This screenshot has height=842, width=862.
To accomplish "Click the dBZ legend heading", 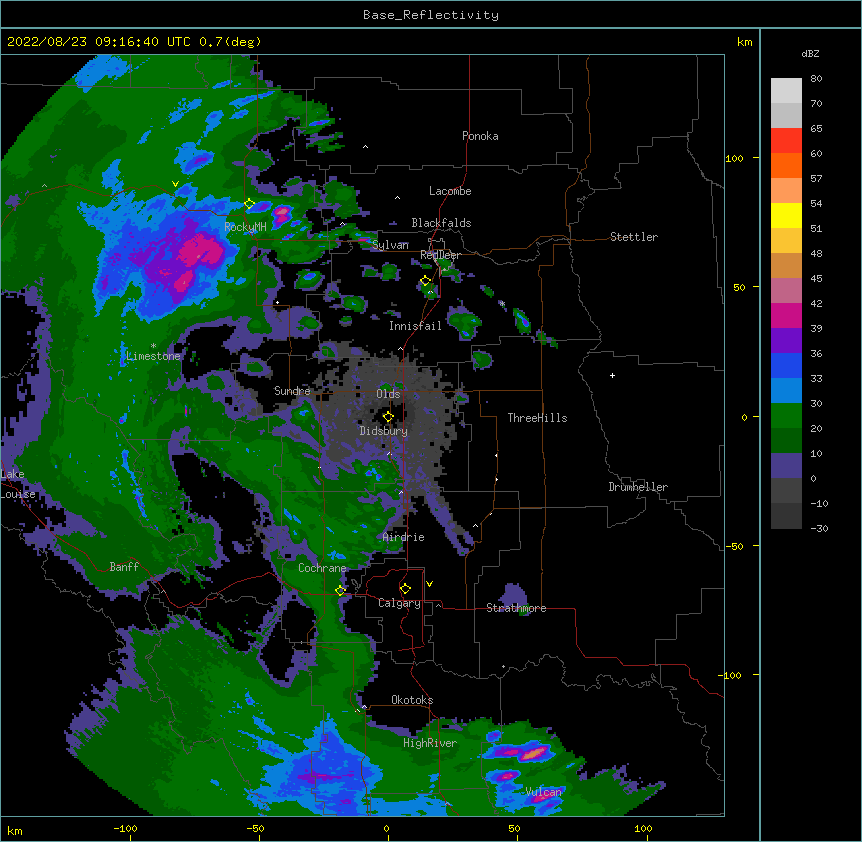I will coord(810,53).
